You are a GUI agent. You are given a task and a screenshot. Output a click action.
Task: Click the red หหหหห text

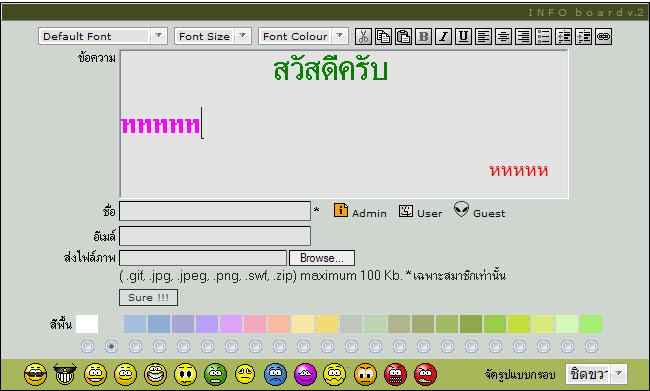519,170
